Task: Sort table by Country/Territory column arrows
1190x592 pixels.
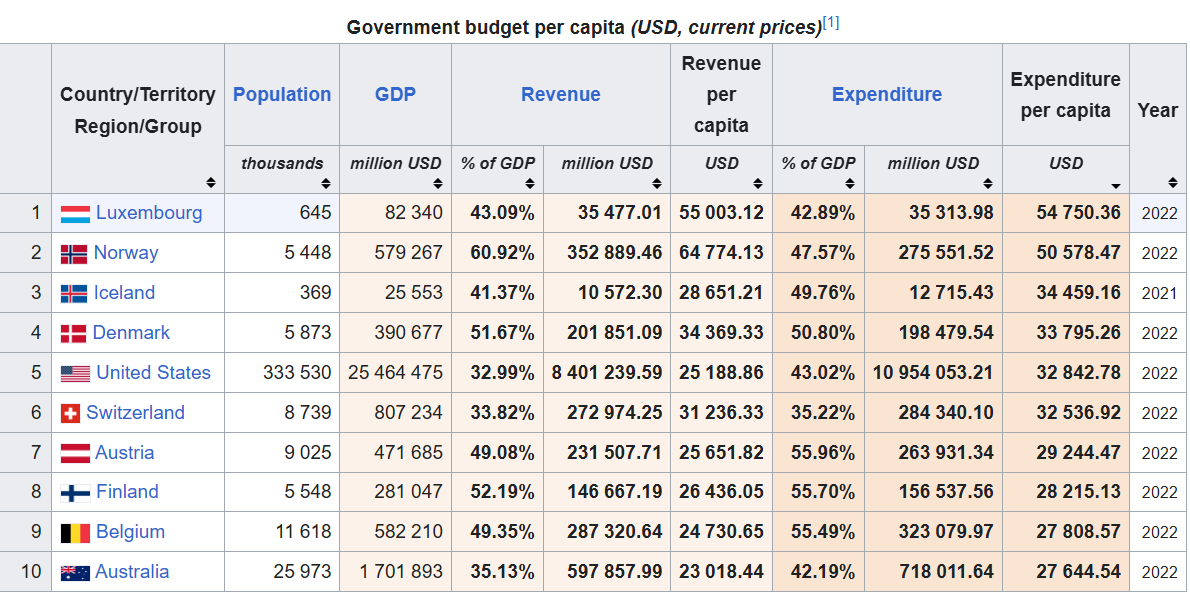Action: [211, 183]
